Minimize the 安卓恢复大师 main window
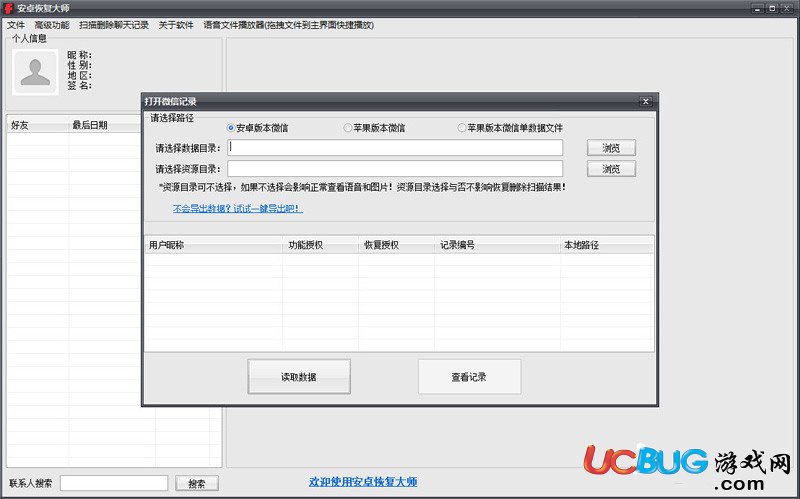The image size is (800, 499). pos(757,8)
